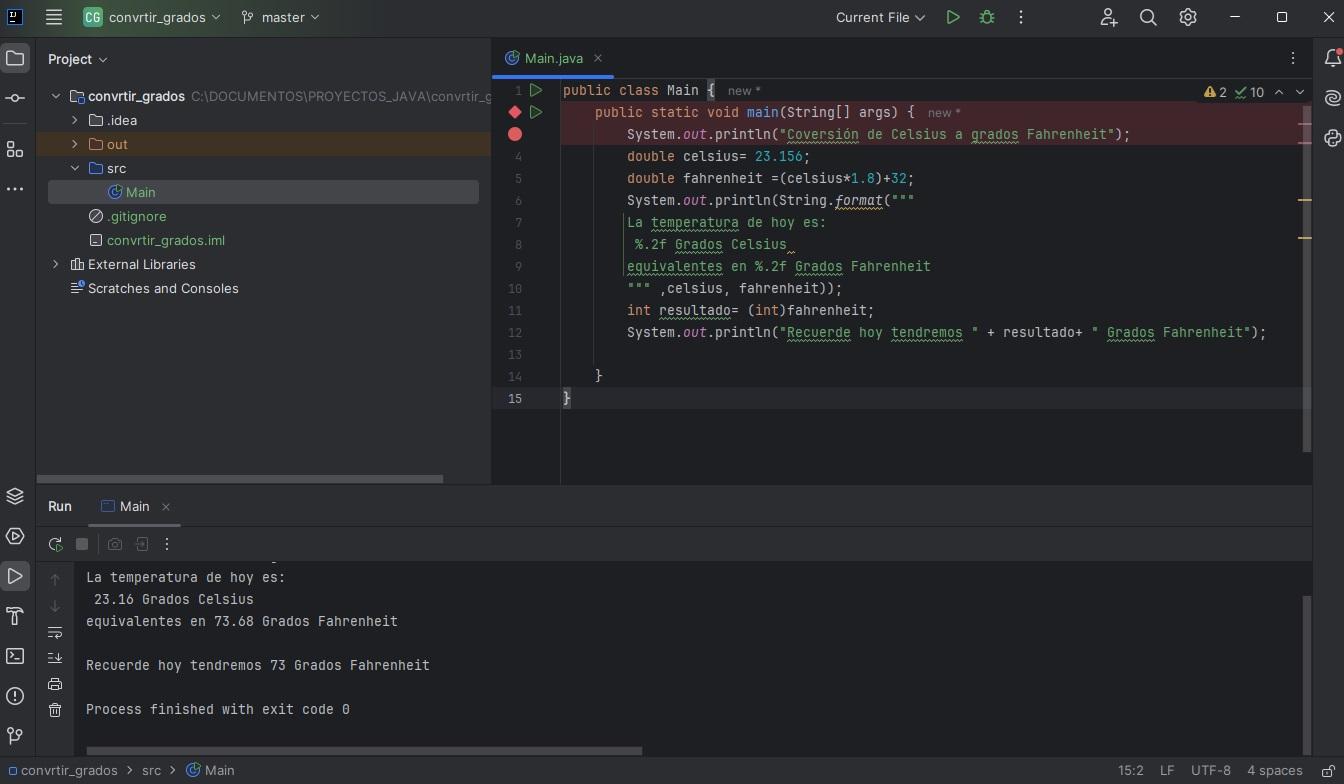
Task: Stop the running process
Action: [82, 544]
